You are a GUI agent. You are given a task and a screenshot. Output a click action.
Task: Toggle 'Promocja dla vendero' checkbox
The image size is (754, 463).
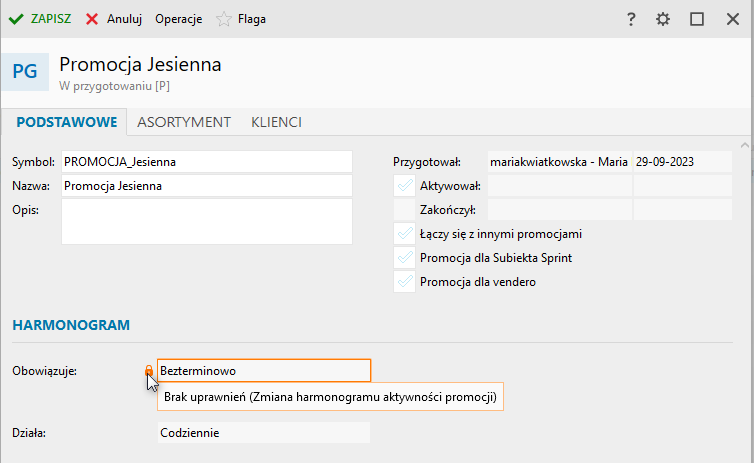pyautogui.click(x=404, y=281)
